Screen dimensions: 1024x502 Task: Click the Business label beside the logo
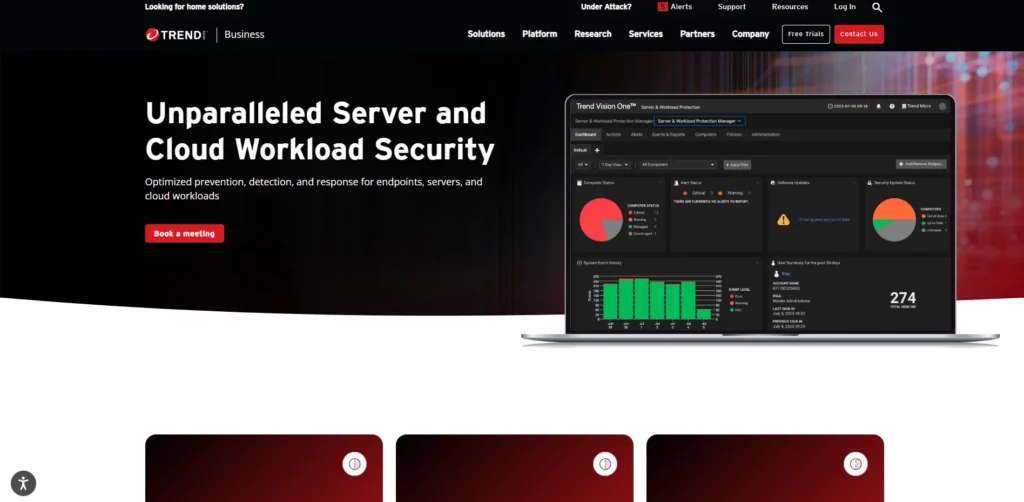pyautogui.click(x=244, y=35)
